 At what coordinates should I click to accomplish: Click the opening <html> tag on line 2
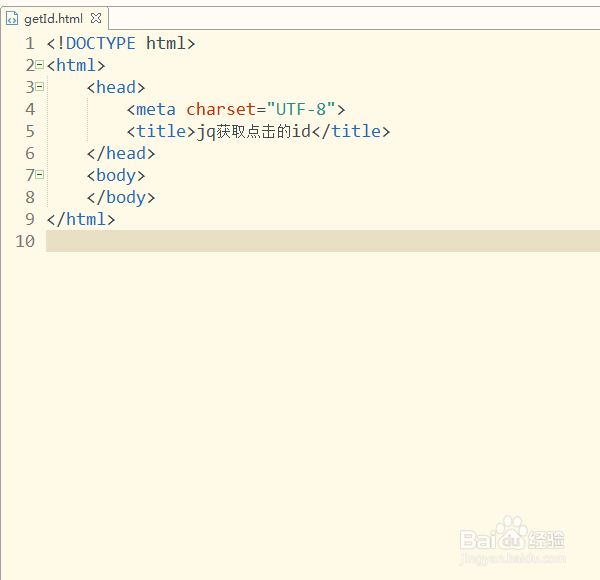coord(76,65)
